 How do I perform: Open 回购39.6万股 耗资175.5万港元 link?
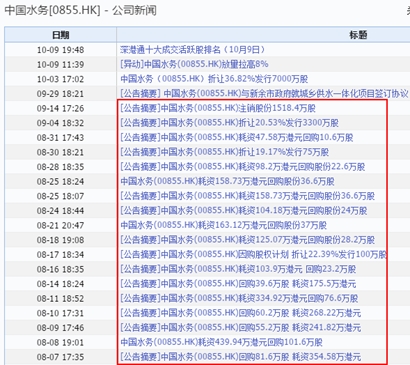238,284
